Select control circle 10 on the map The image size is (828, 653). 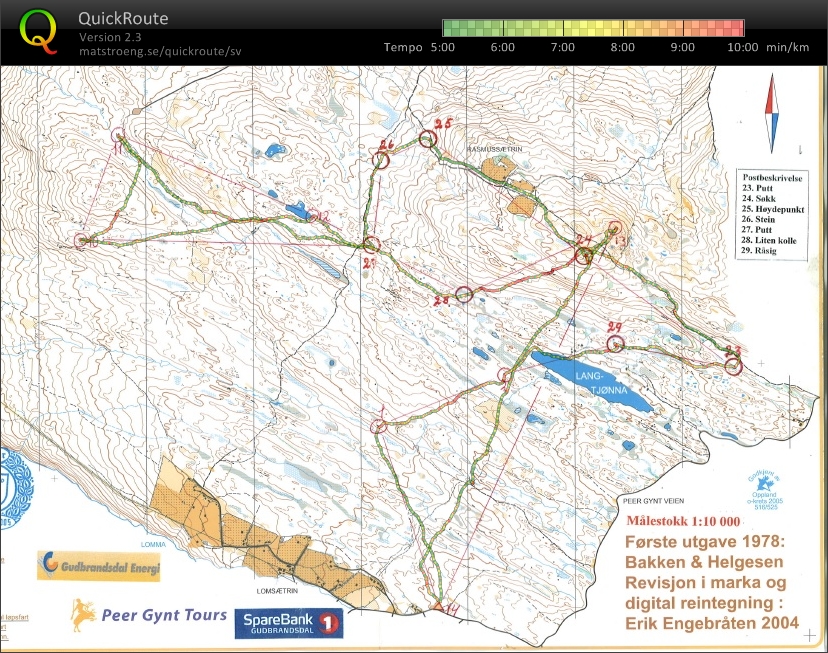(80, 241)
